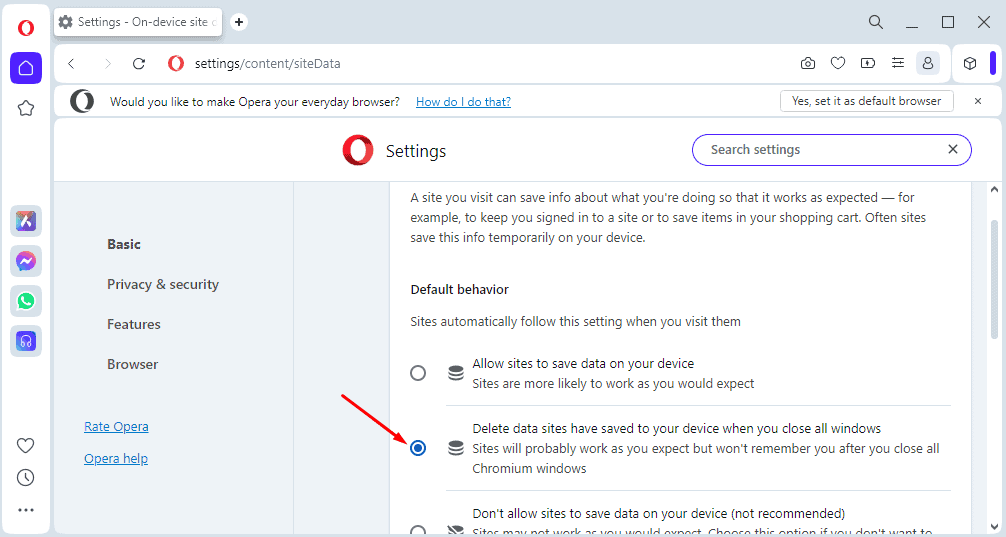Click Yes, set it as default browser
The height and width of the screenshot is (537, 1006).
867,101
